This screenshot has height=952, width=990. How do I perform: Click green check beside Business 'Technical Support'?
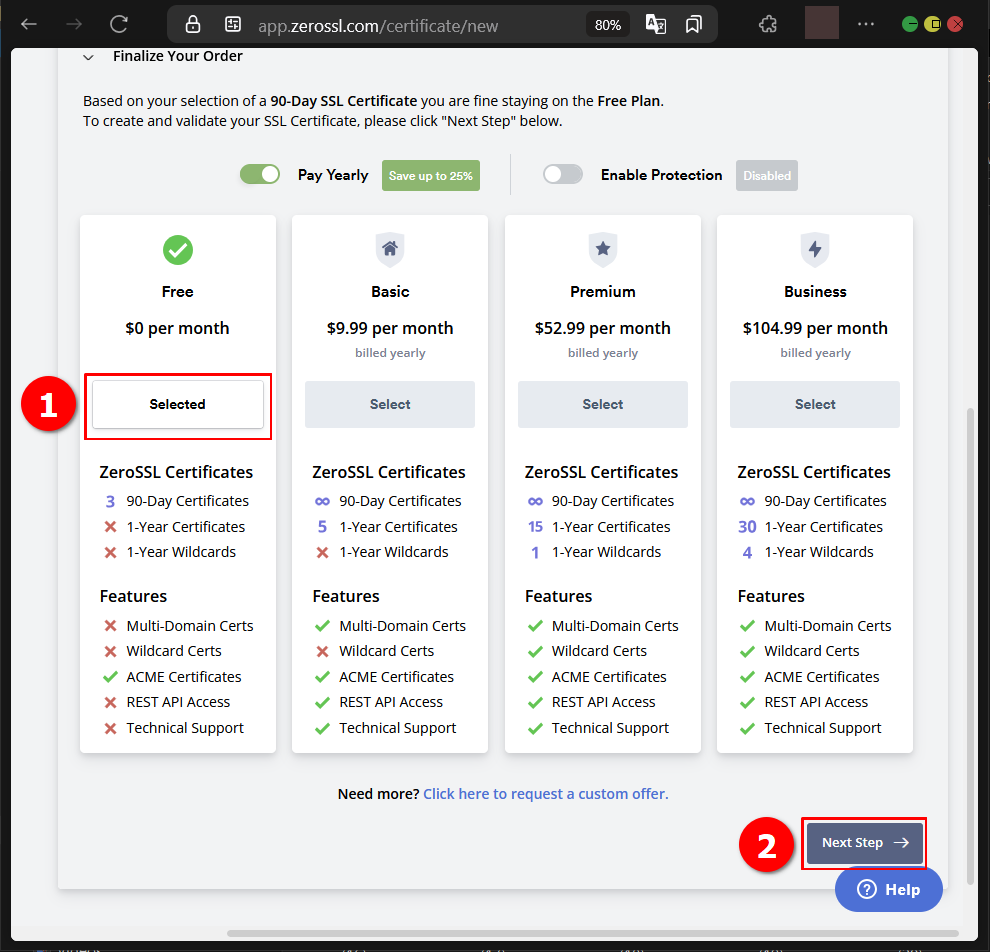click(748, 729)
